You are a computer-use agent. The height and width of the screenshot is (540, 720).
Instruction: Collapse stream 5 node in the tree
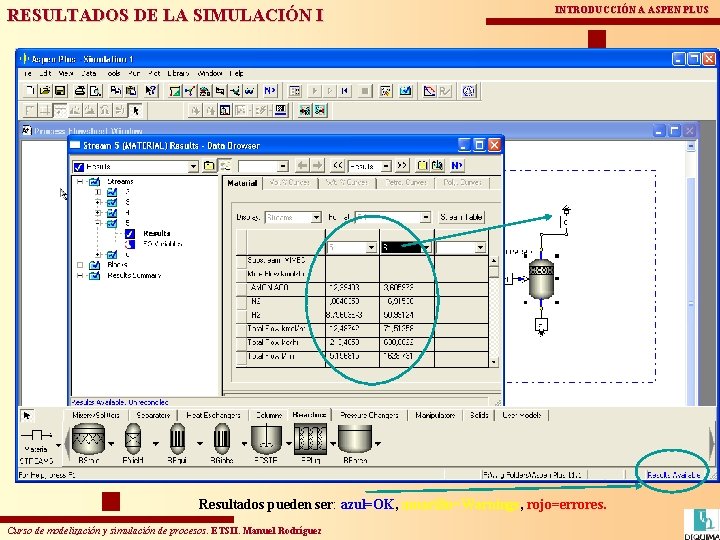98,223
